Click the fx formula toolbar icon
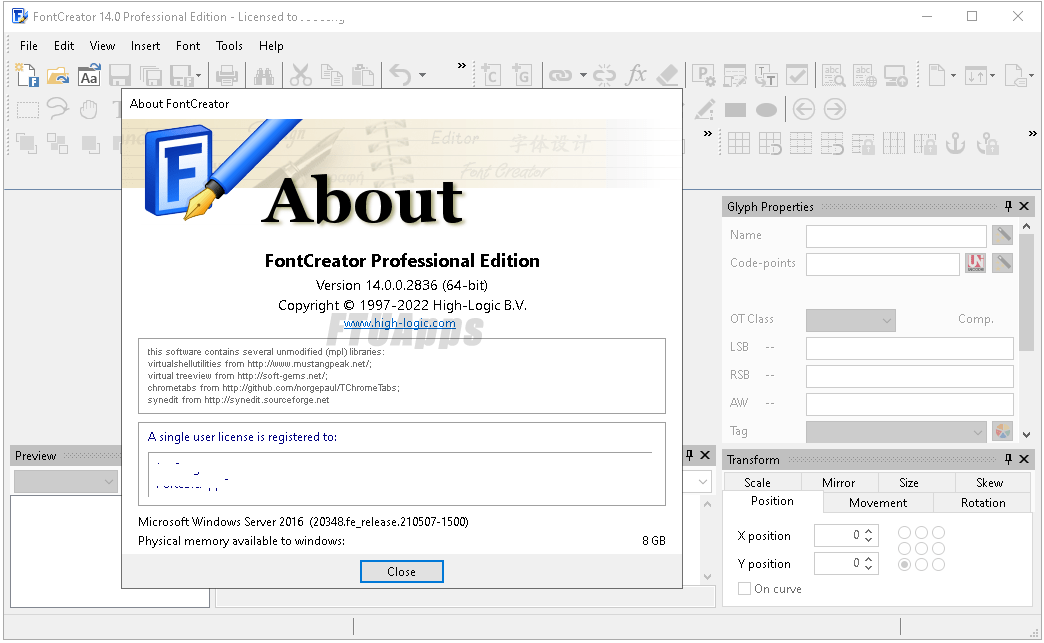 [x=636, y=75]
